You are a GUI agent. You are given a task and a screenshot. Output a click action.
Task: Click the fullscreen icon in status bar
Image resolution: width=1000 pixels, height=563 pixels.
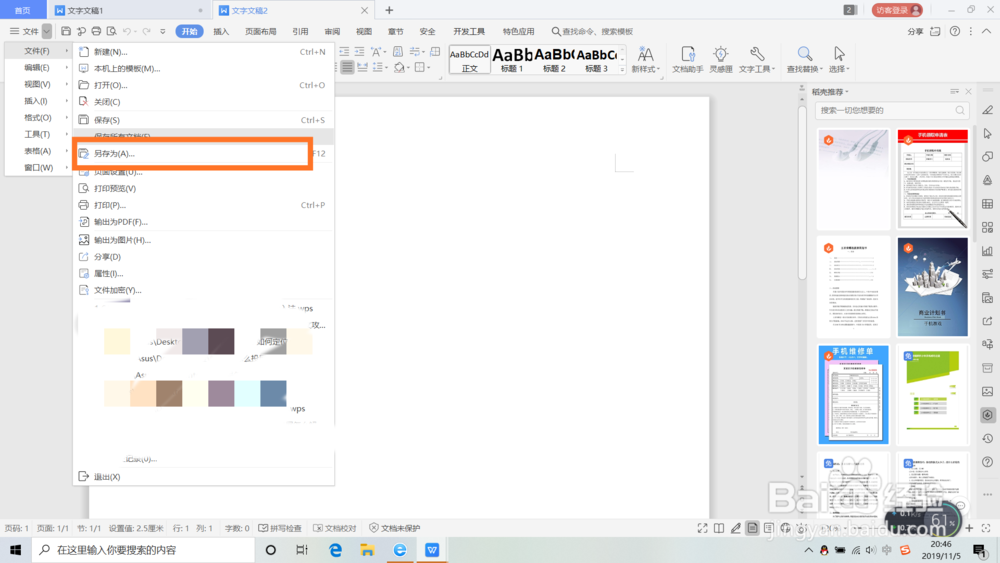(702, 528)
